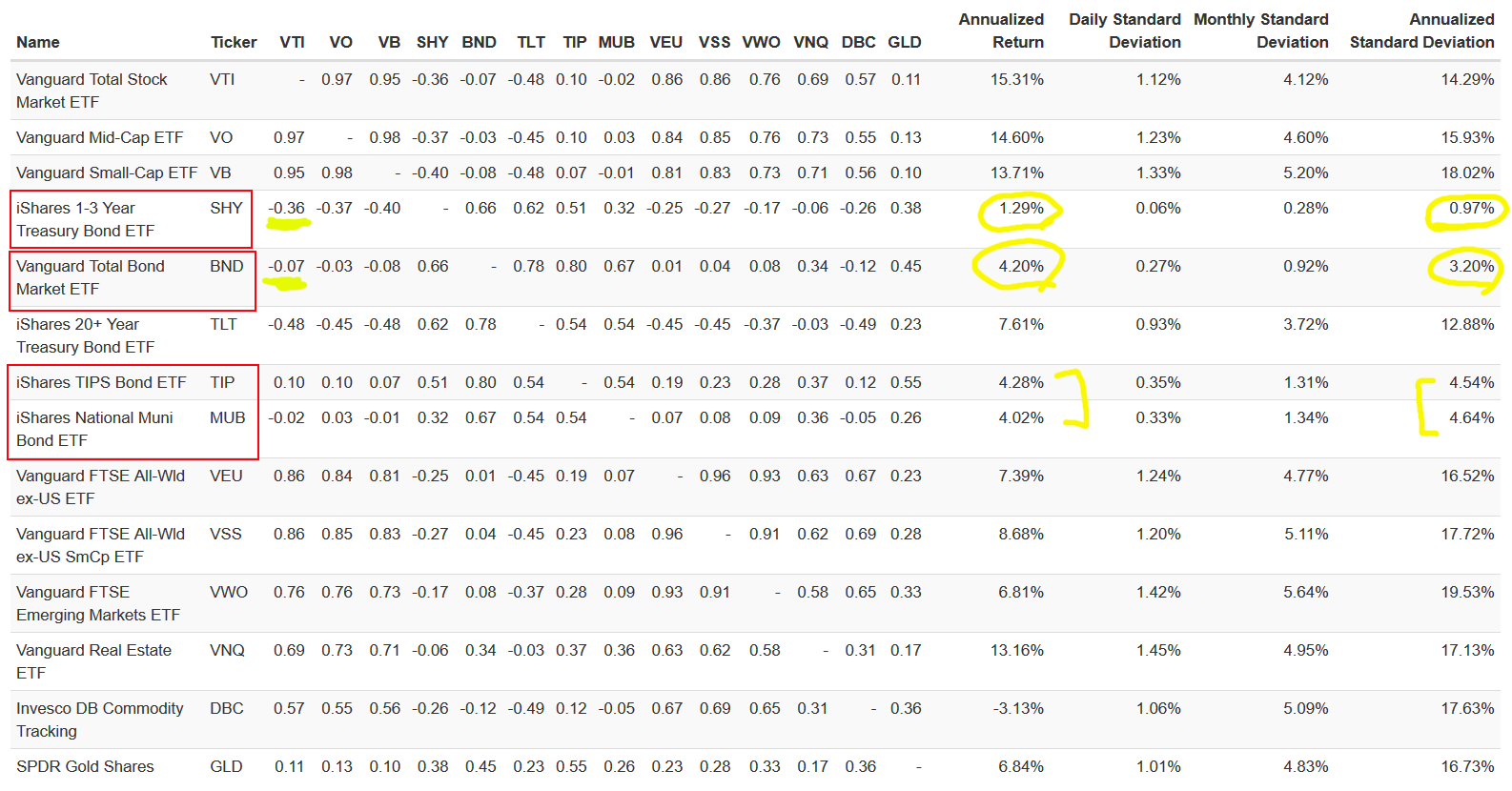Click the BND correlation column header
The image size is (1512, 791).
point(479,42)
